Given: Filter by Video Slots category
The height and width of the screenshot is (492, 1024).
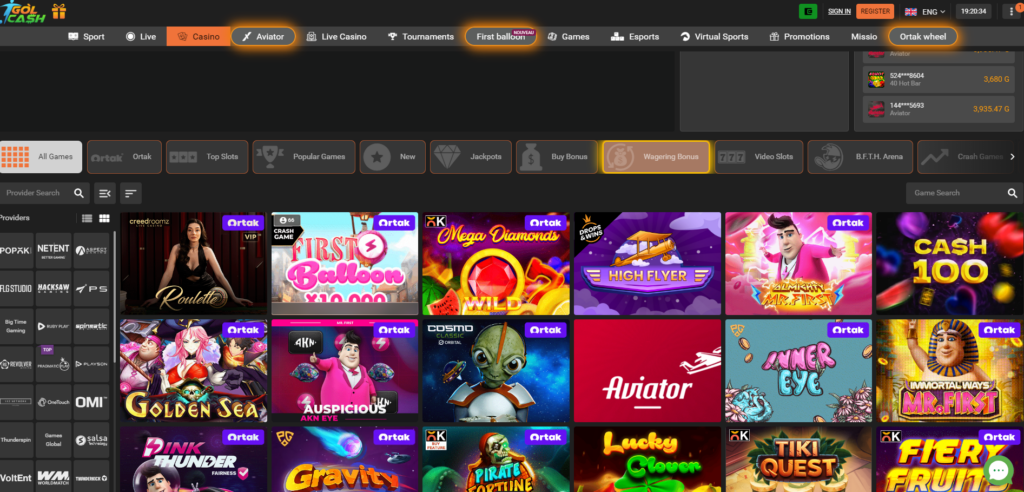Looking at the screenshot, I should [x=759, y=157].
